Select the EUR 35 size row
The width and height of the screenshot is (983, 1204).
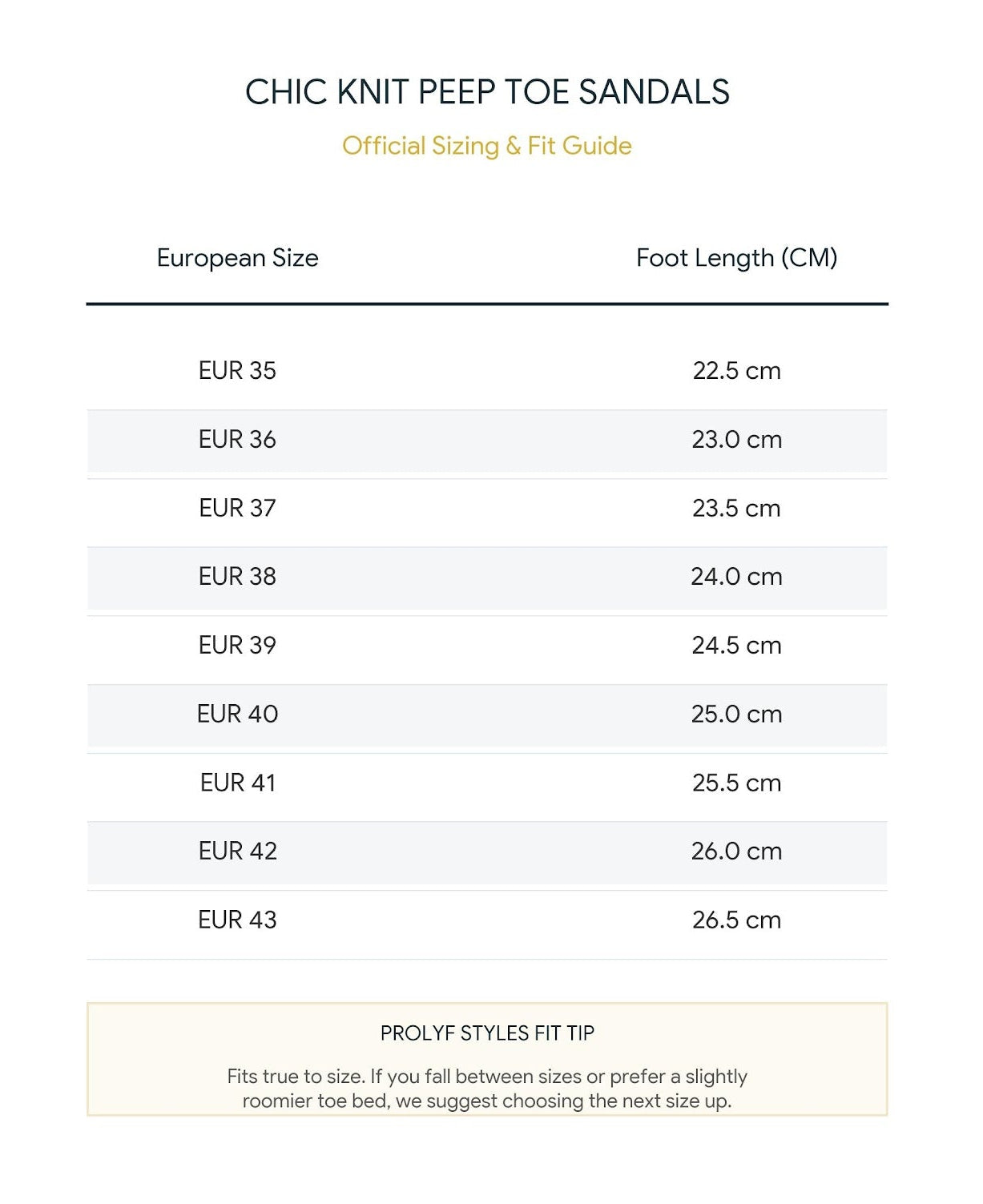click(x=487, y=371)
